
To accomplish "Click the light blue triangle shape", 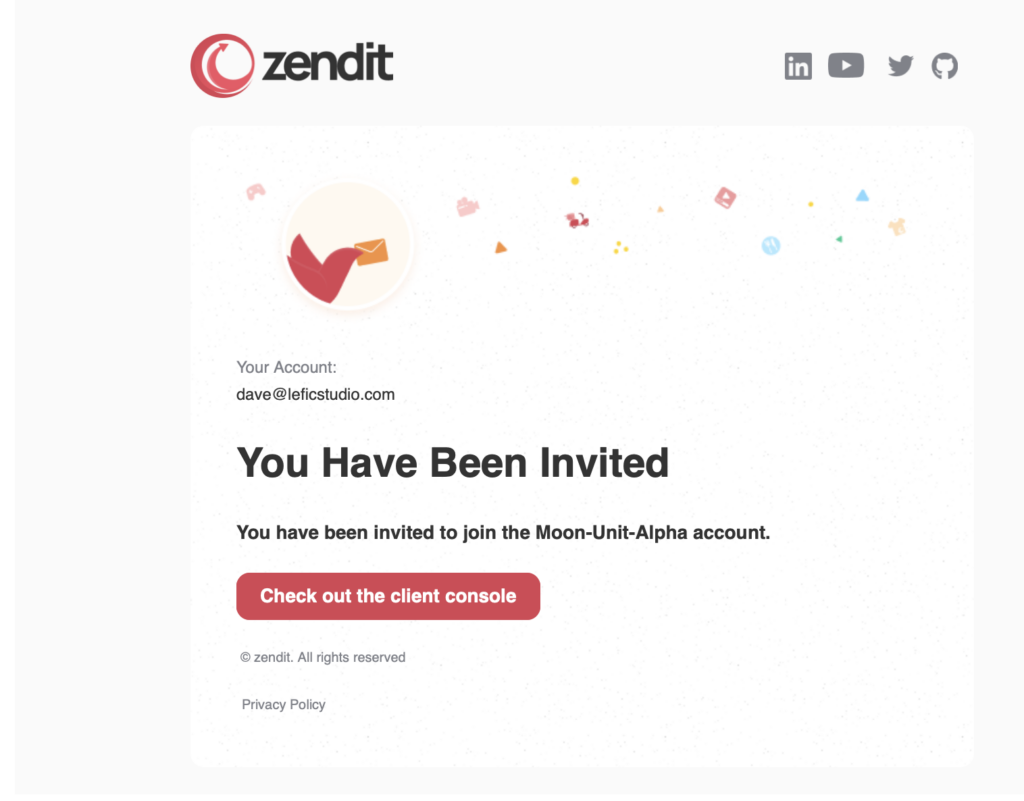I will click(862, 195).
